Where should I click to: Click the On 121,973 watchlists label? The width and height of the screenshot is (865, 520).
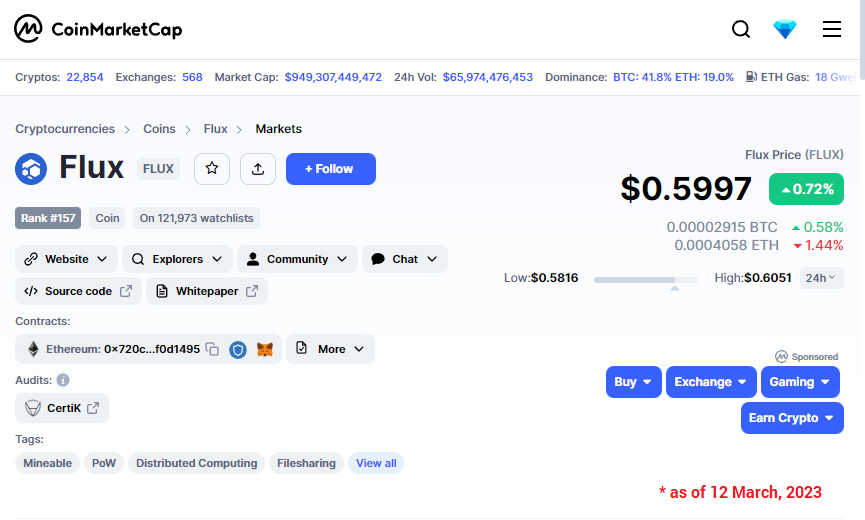pos(196,218)
